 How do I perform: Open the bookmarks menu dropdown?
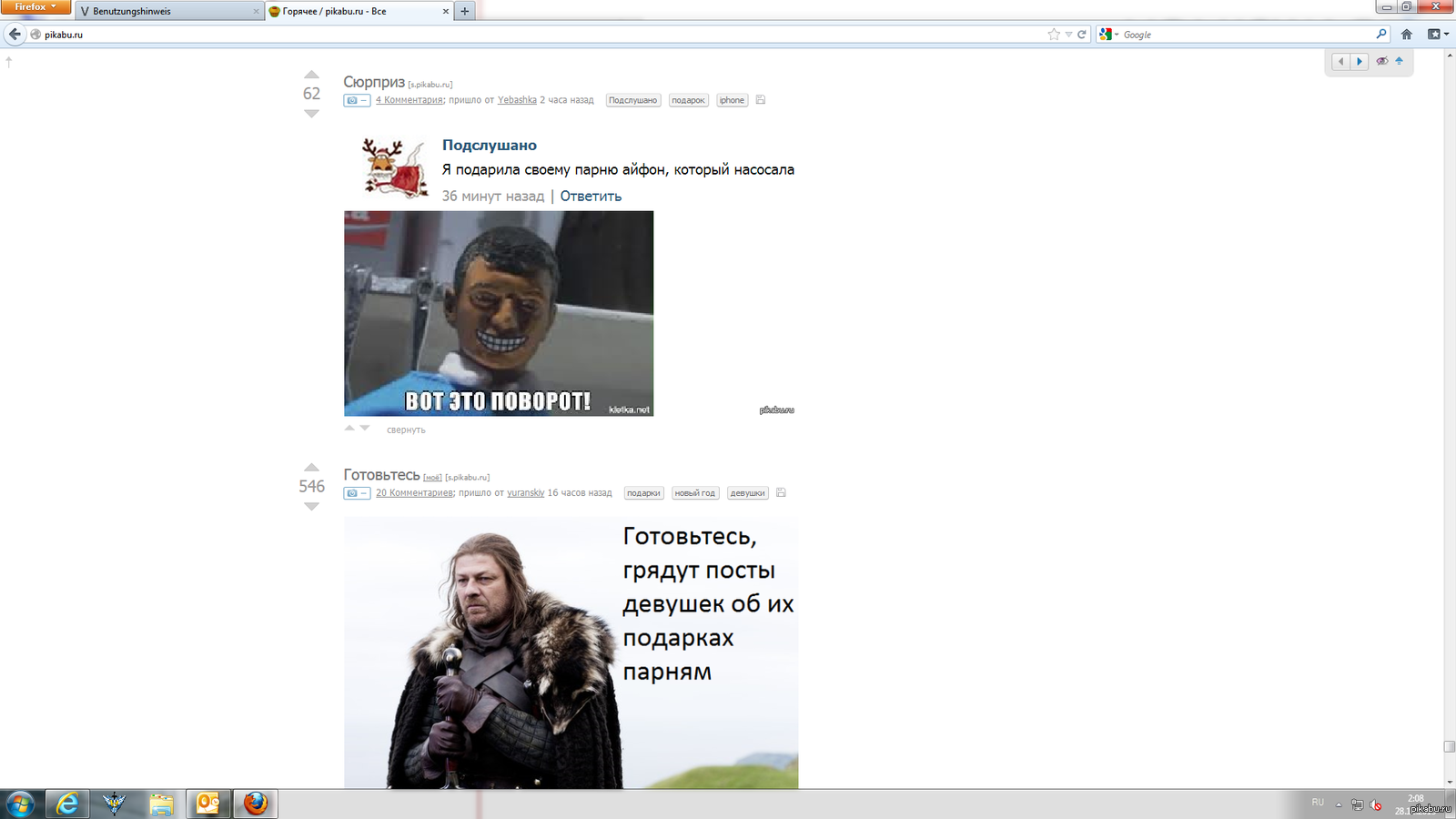click(1438, 35)
